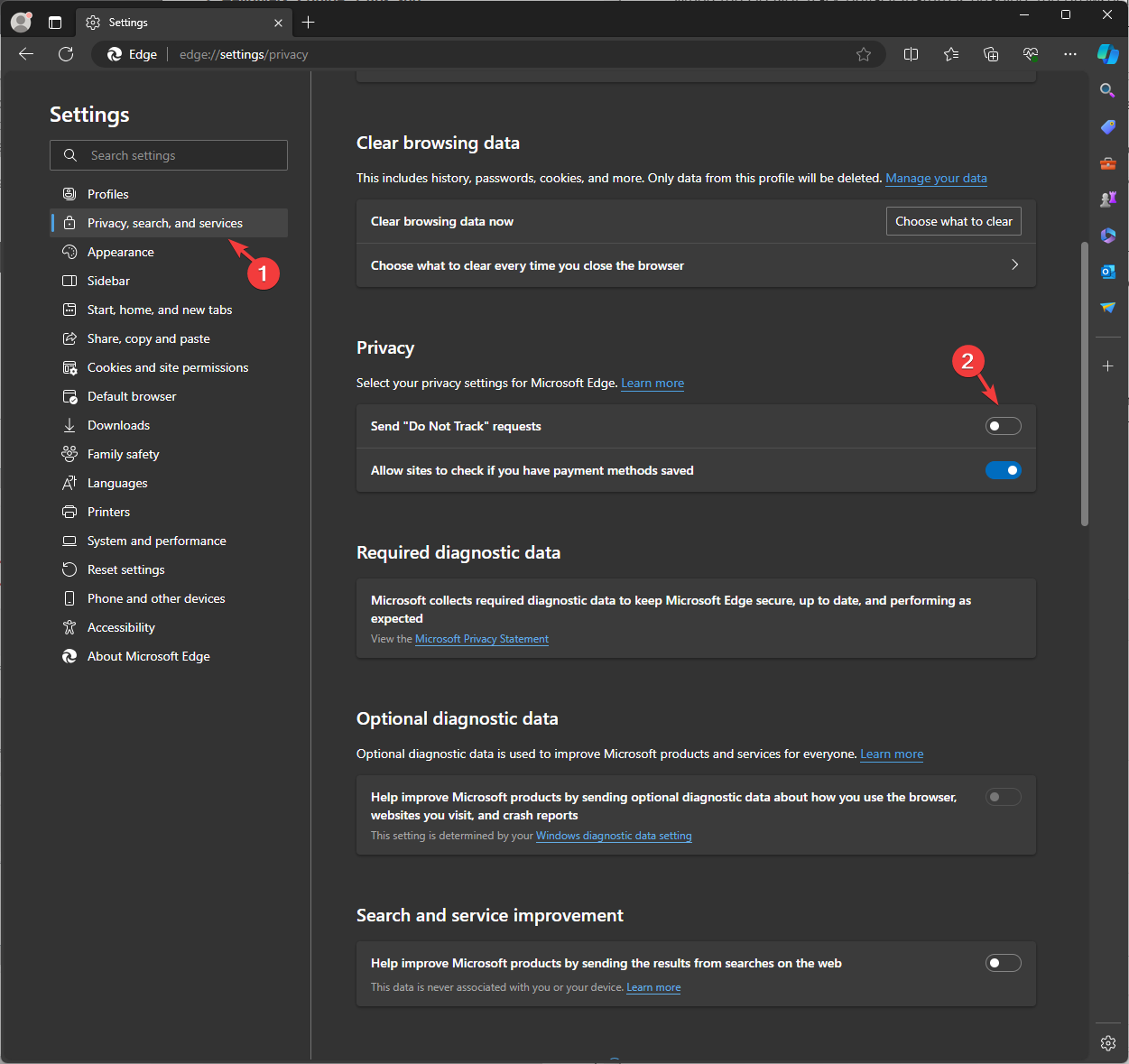Open Share, copy and paste settings
The width and height of the screenshot is (1129, 1064).
169,338
